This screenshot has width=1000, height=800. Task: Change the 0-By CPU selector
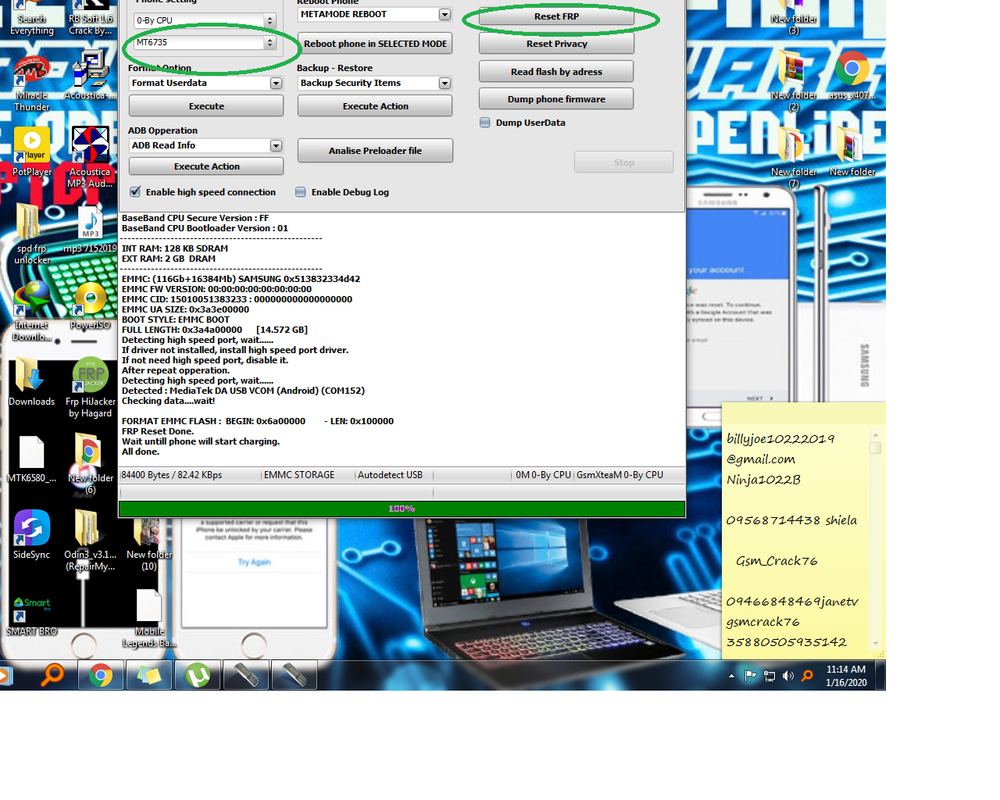[205, 20]
